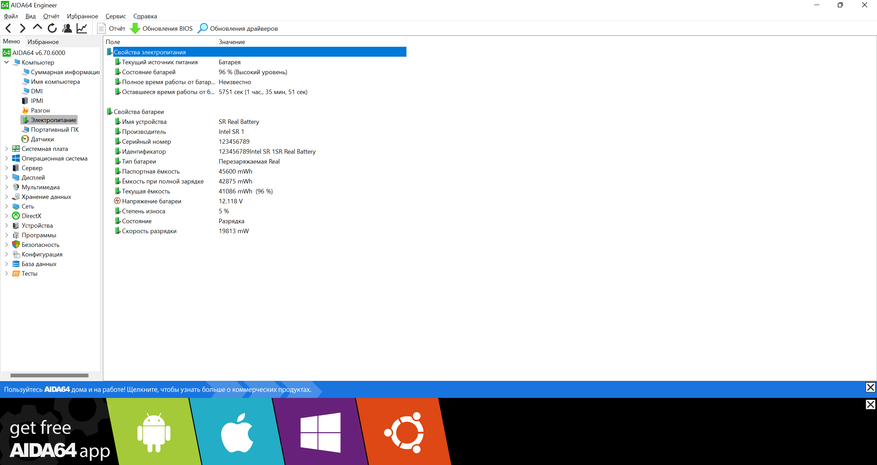Image resolution: width=877 pixels, height=465 pixels.
Task: Click the Конфигурация tree icon
Action: pyautogui.click(x=16, y=254)
